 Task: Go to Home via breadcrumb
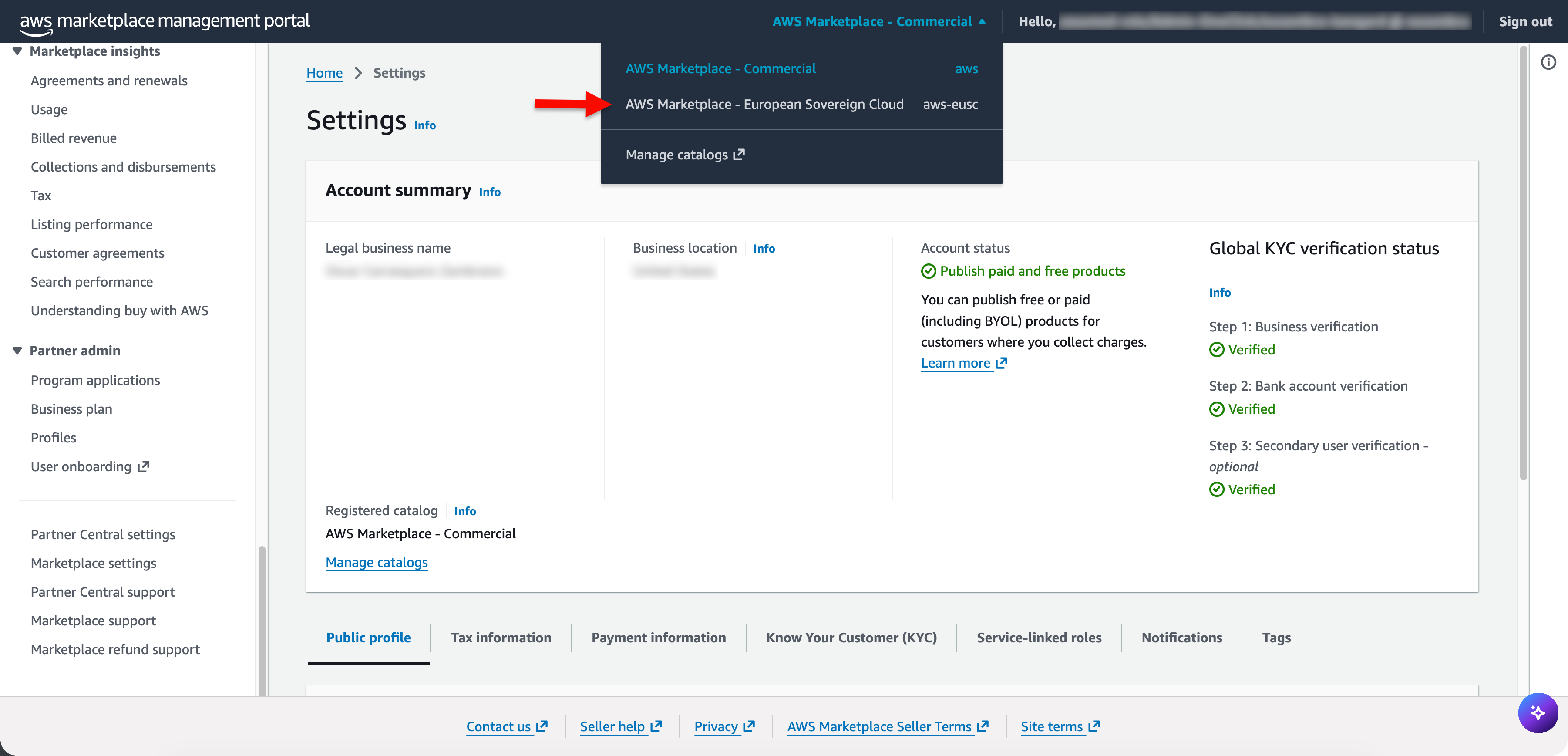[x=324, y=73]
